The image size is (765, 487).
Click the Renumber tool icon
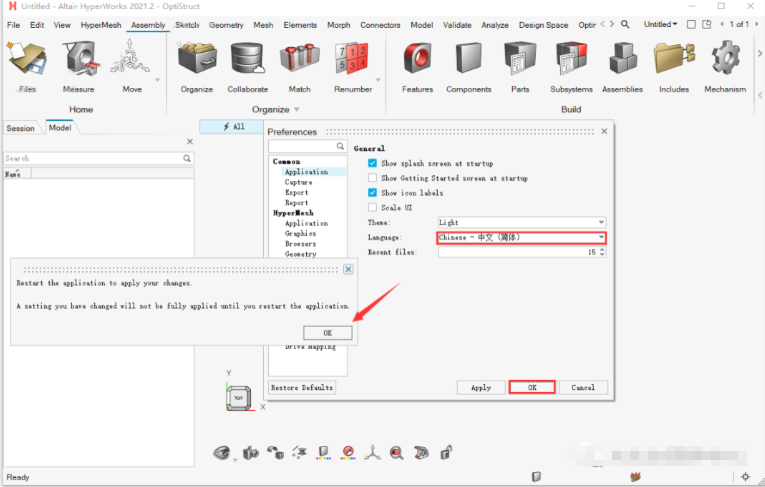(x=353, y=62)
